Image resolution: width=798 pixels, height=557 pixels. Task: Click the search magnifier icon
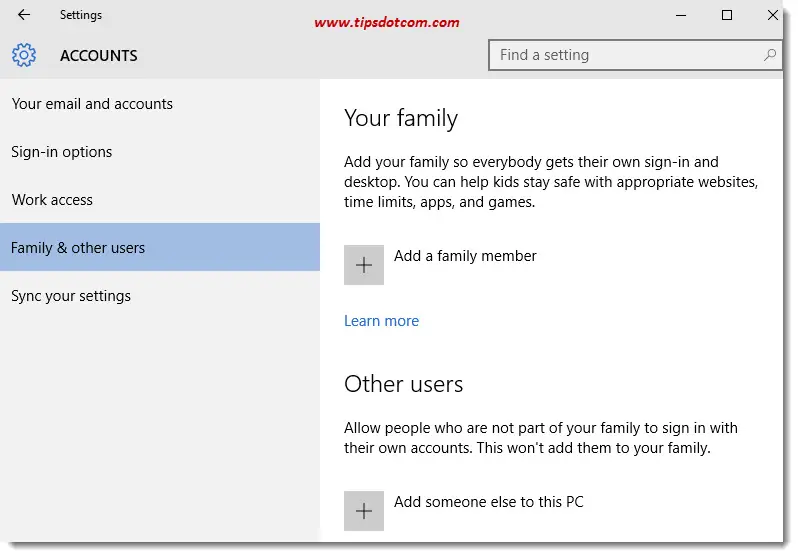coord(770,55)
